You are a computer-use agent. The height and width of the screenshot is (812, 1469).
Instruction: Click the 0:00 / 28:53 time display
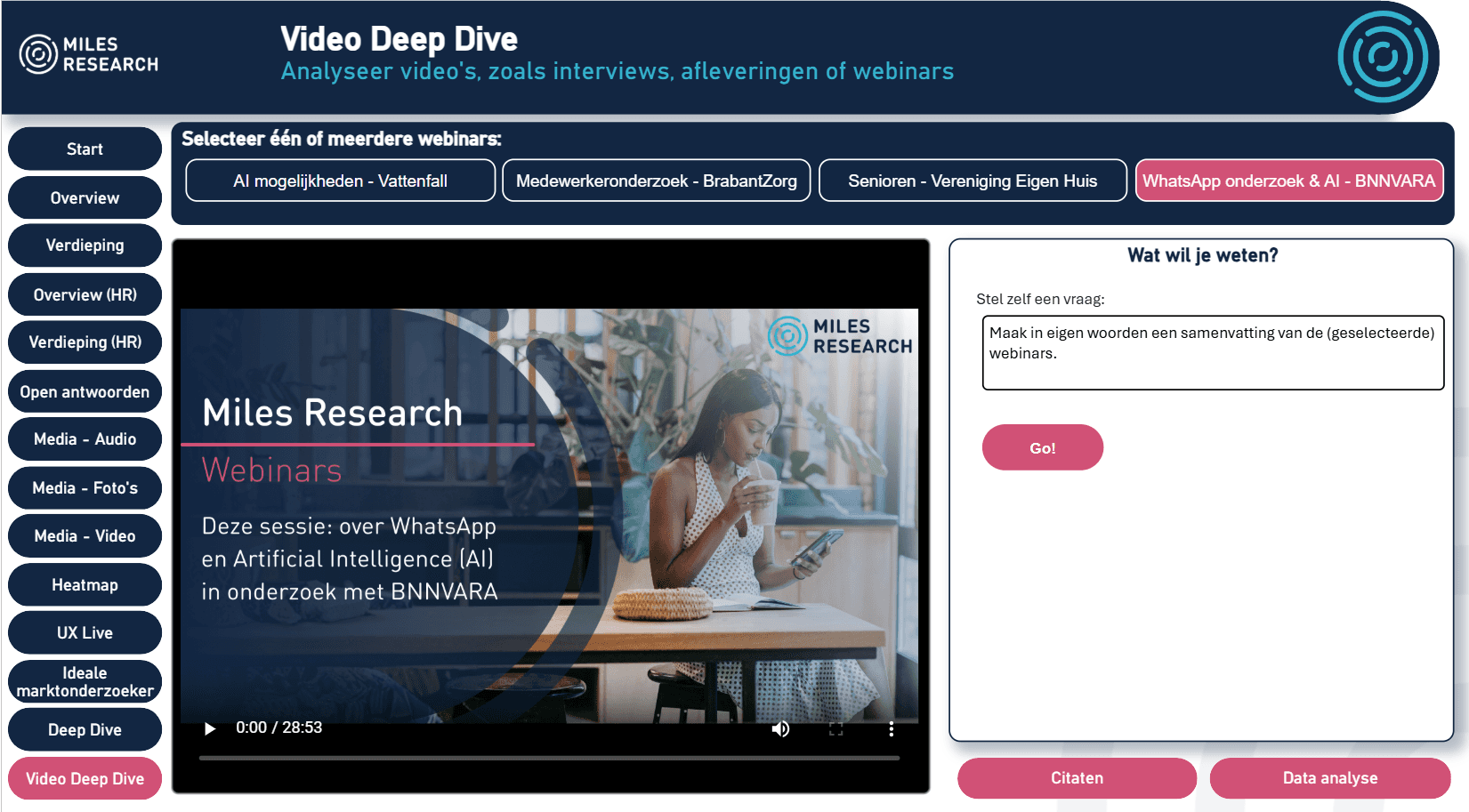click(278, 728)
